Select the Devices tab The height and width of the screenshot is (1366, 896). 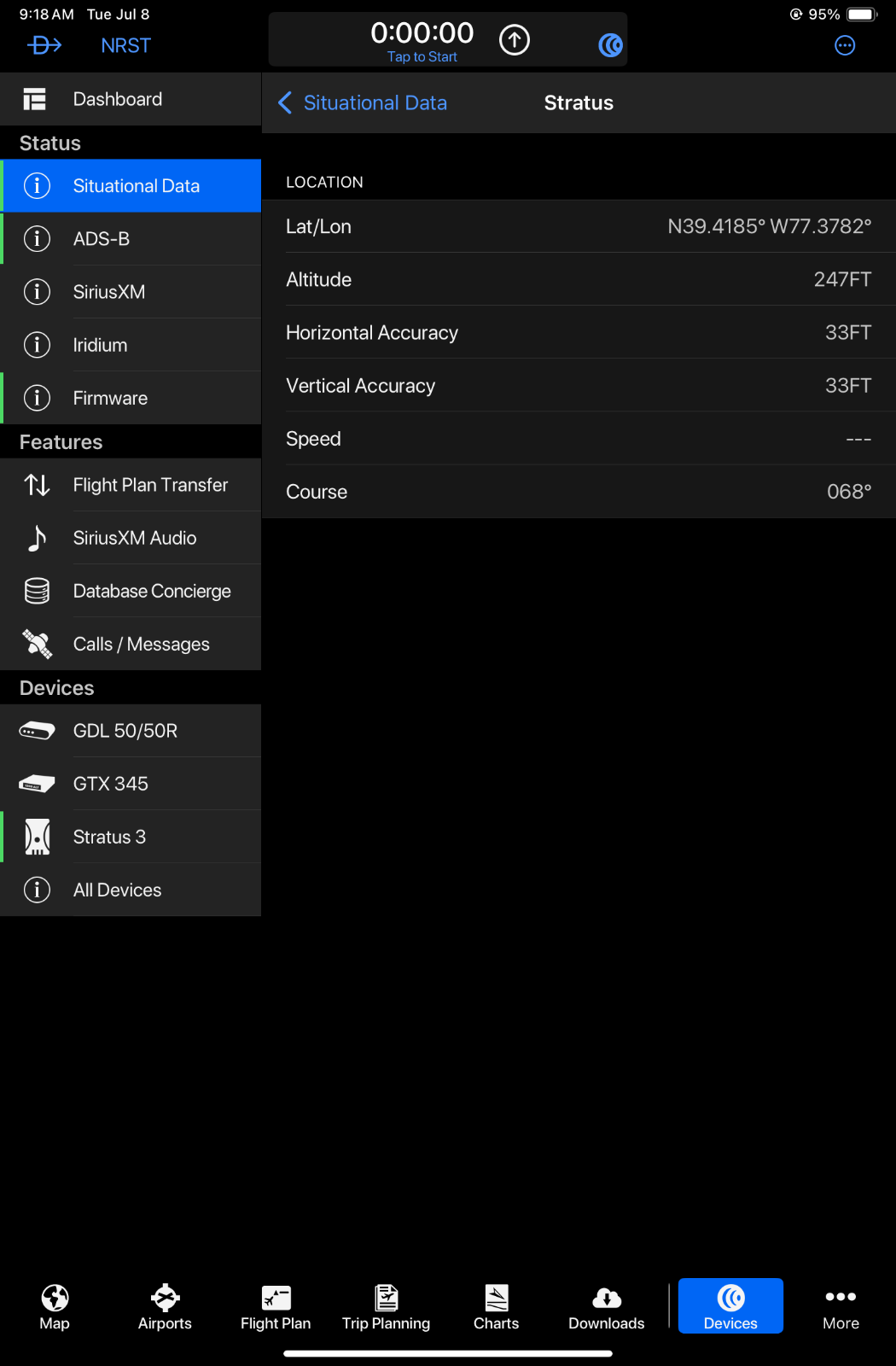coord(730,1306)
